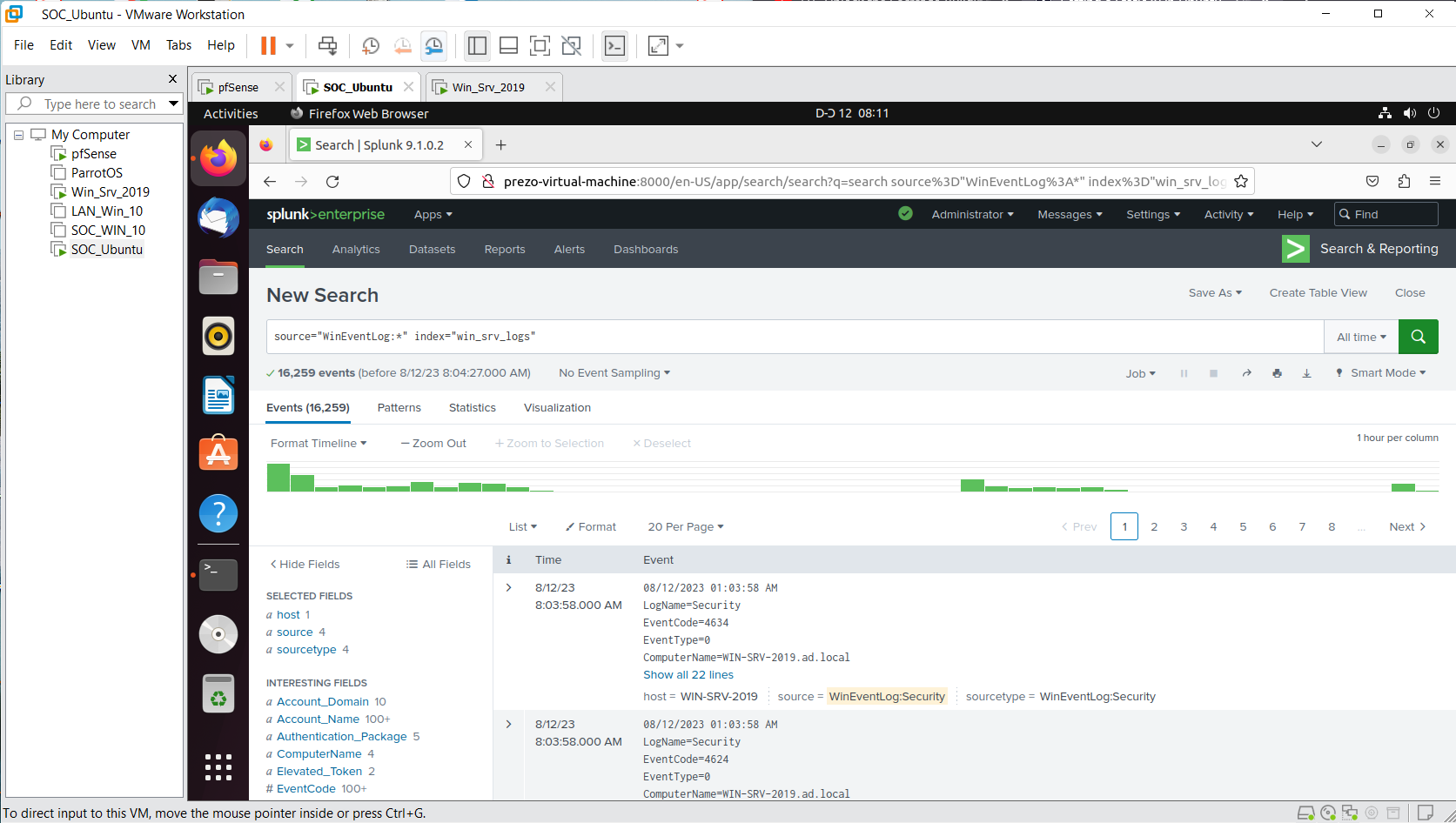
Task: Print the search results
Action: click(1277, 373)
